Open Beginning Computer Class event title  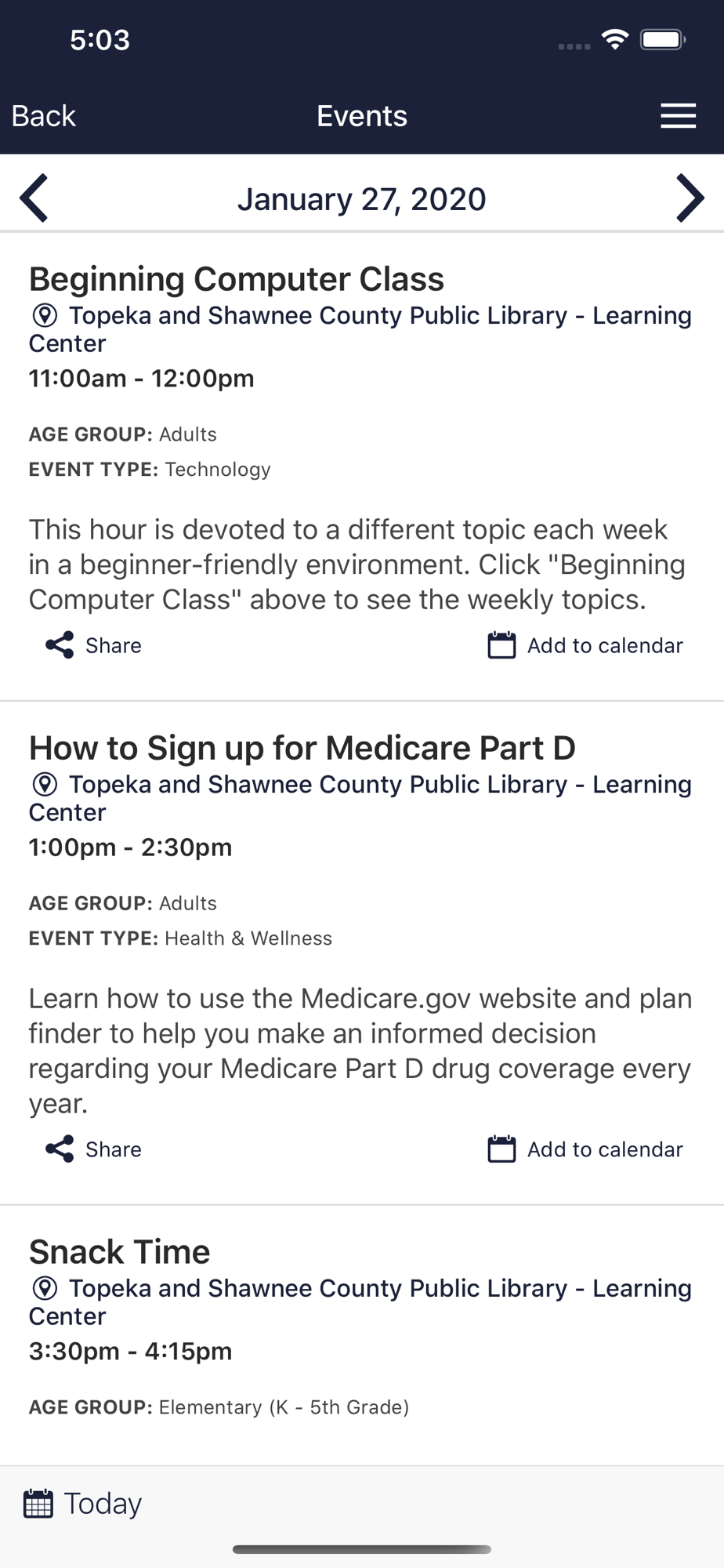[x=237, y=279]
